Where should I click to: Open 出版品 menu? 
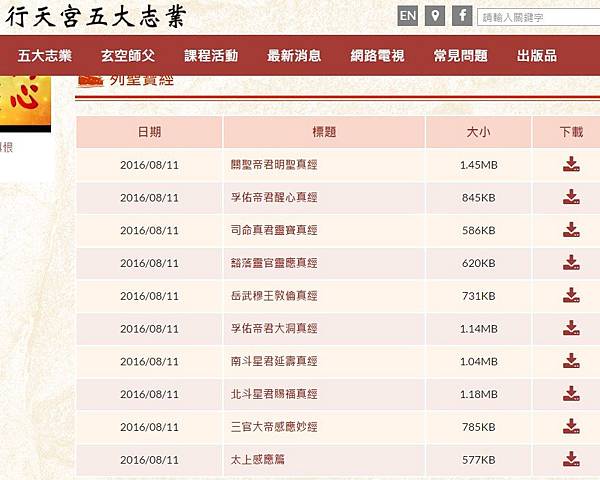click(537, 56)
